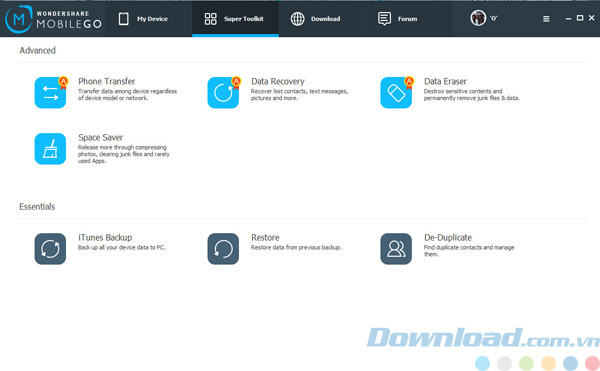Minimize the MobileGo window
600x371 pixels.
click(x=569, y=18)
